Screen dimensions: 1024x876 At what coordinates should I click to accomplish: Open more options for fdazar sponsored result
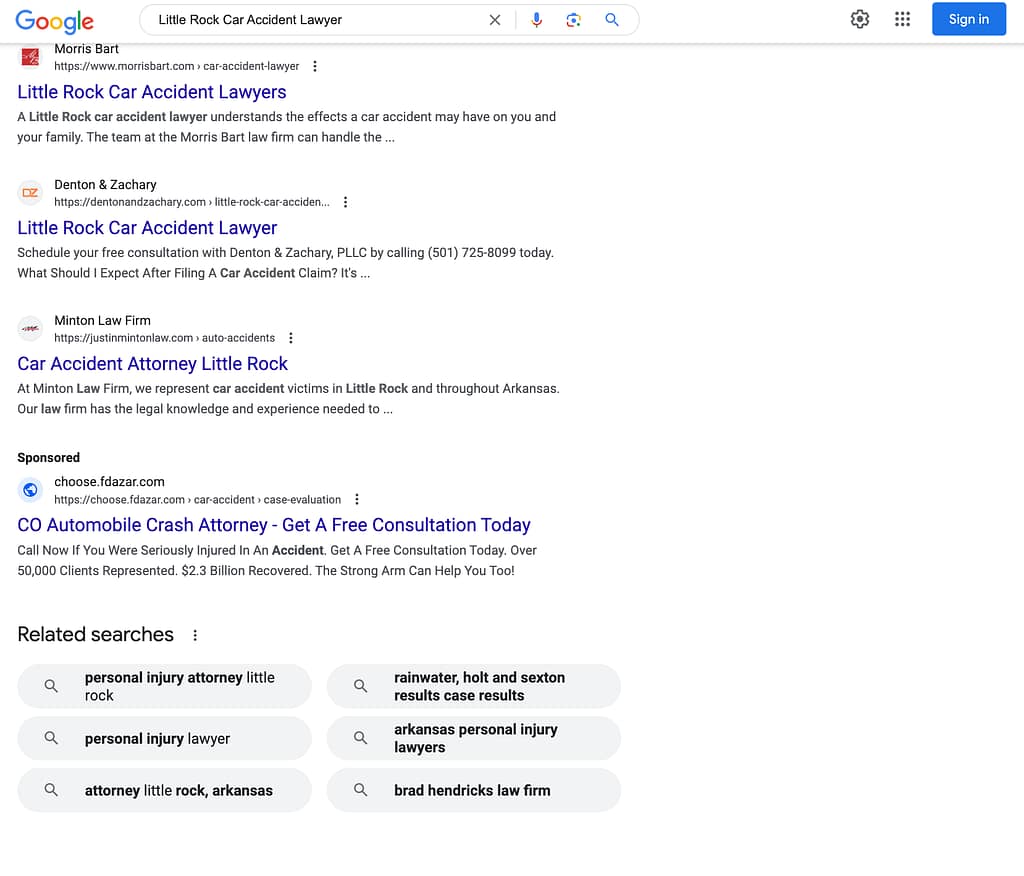357,499
